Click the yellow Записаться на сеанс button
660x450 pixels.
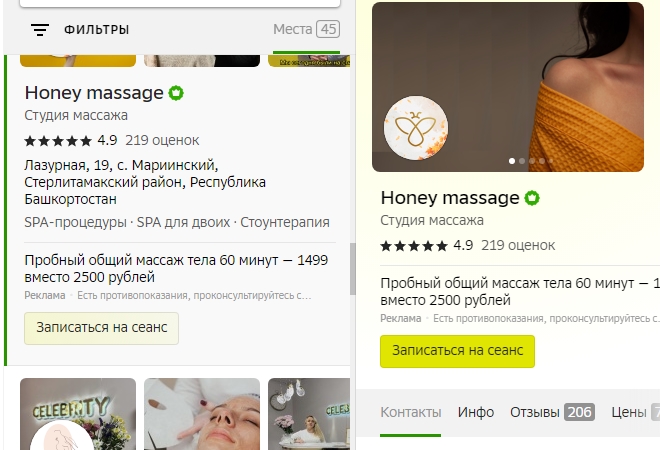coord(458,351)
